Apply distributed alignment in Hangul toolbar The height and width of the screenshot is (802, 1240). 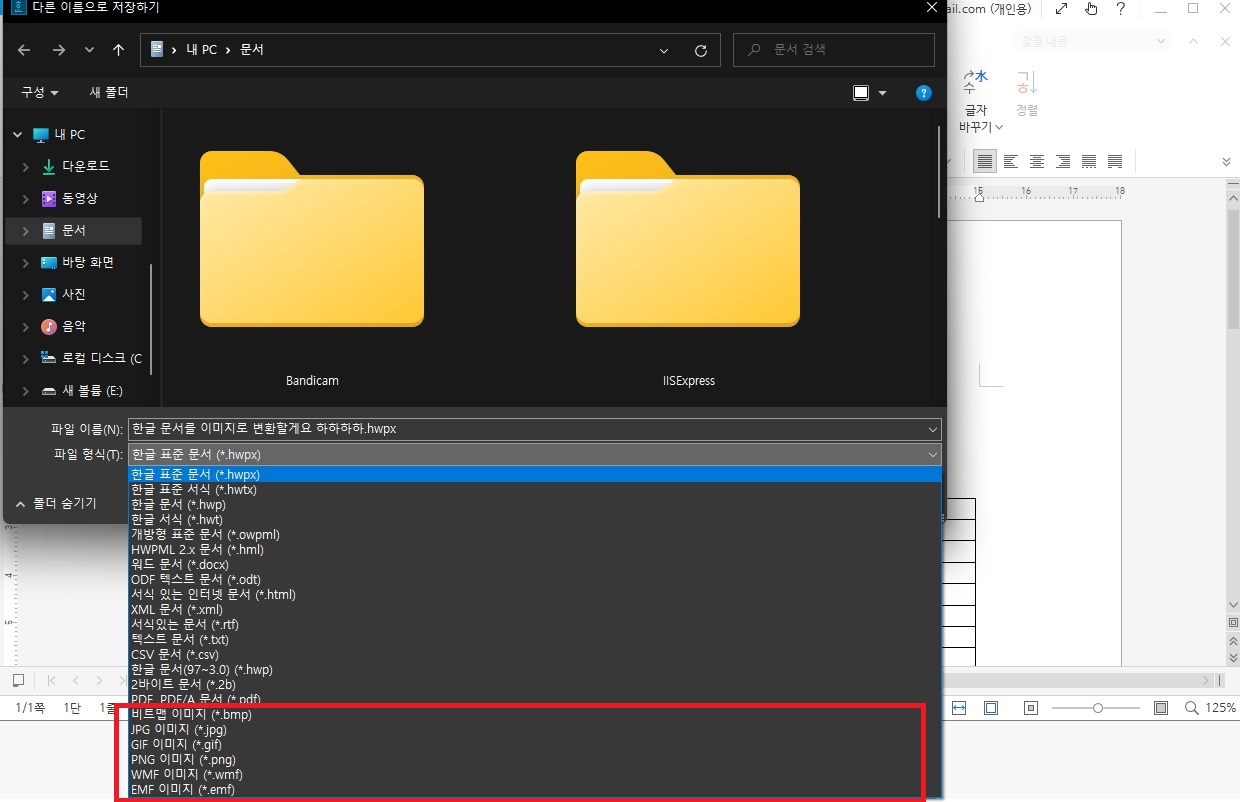(x=1089, y=161)
